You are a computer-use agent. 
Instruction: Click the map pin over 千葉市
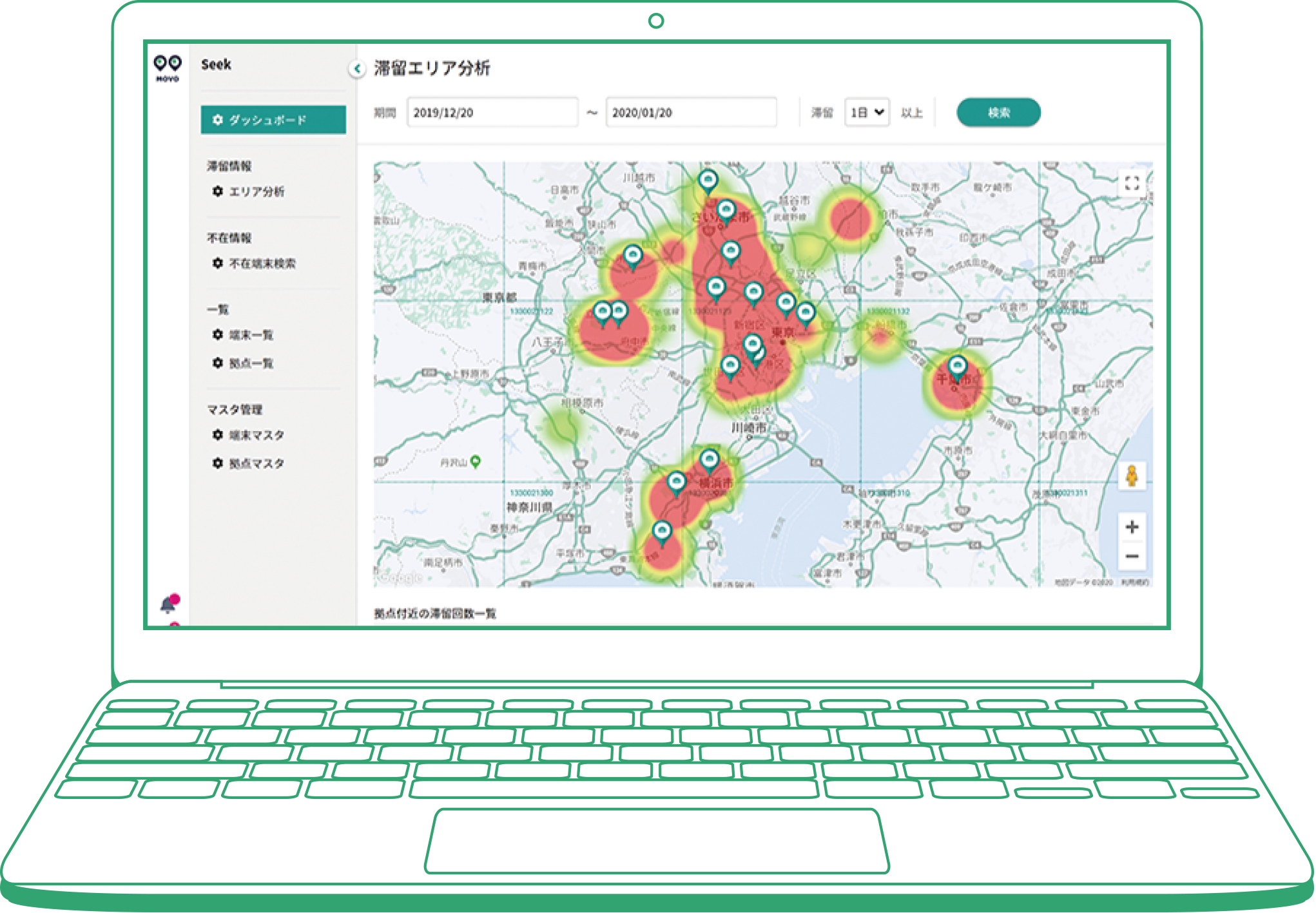pyautogui.click(x=958, y=368)
